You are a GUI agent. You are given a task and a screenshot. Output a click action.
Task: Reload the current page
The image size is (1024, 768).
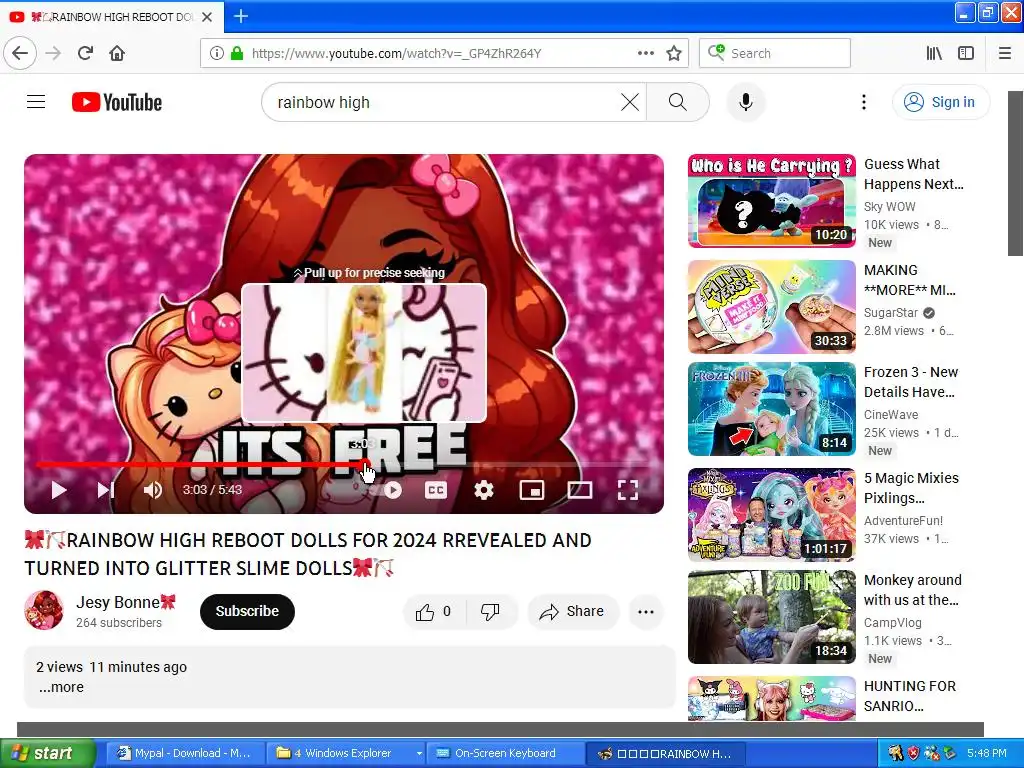click(85, 53)
